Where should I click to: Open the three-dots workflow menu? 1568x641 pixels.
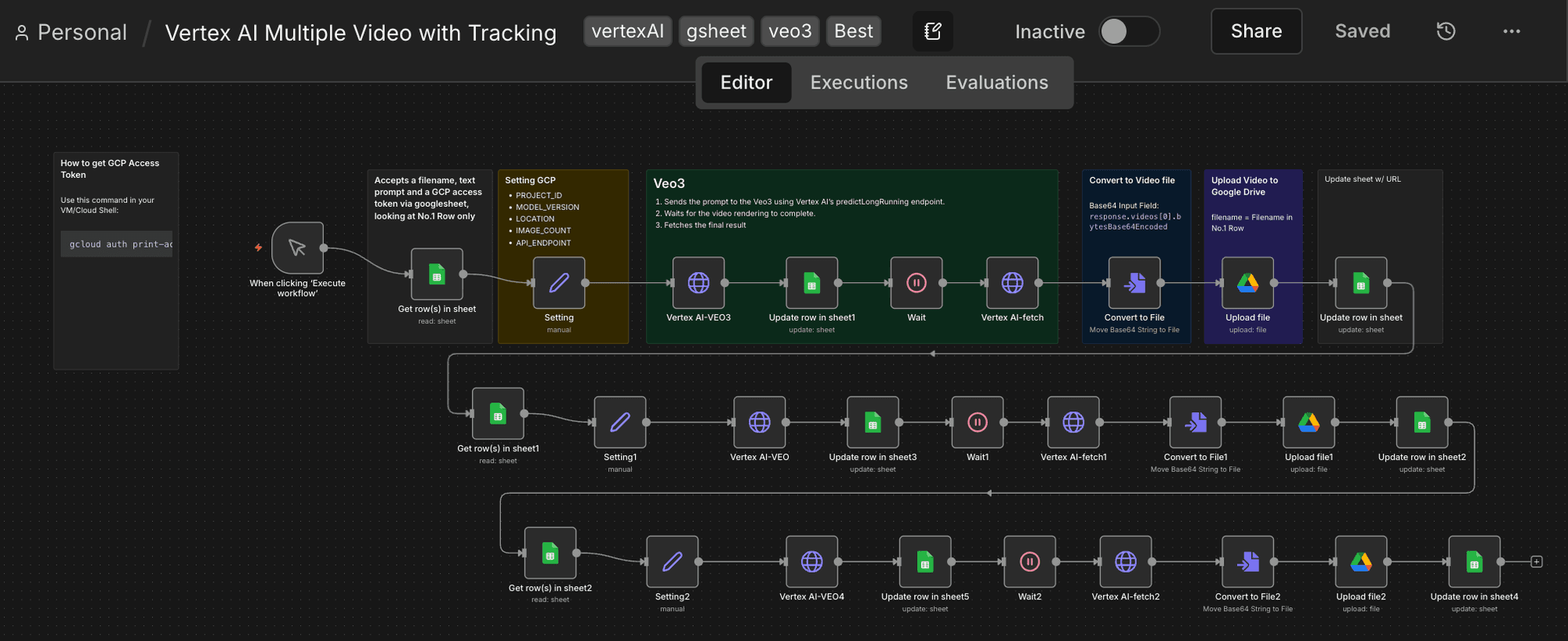[1511, 31]
